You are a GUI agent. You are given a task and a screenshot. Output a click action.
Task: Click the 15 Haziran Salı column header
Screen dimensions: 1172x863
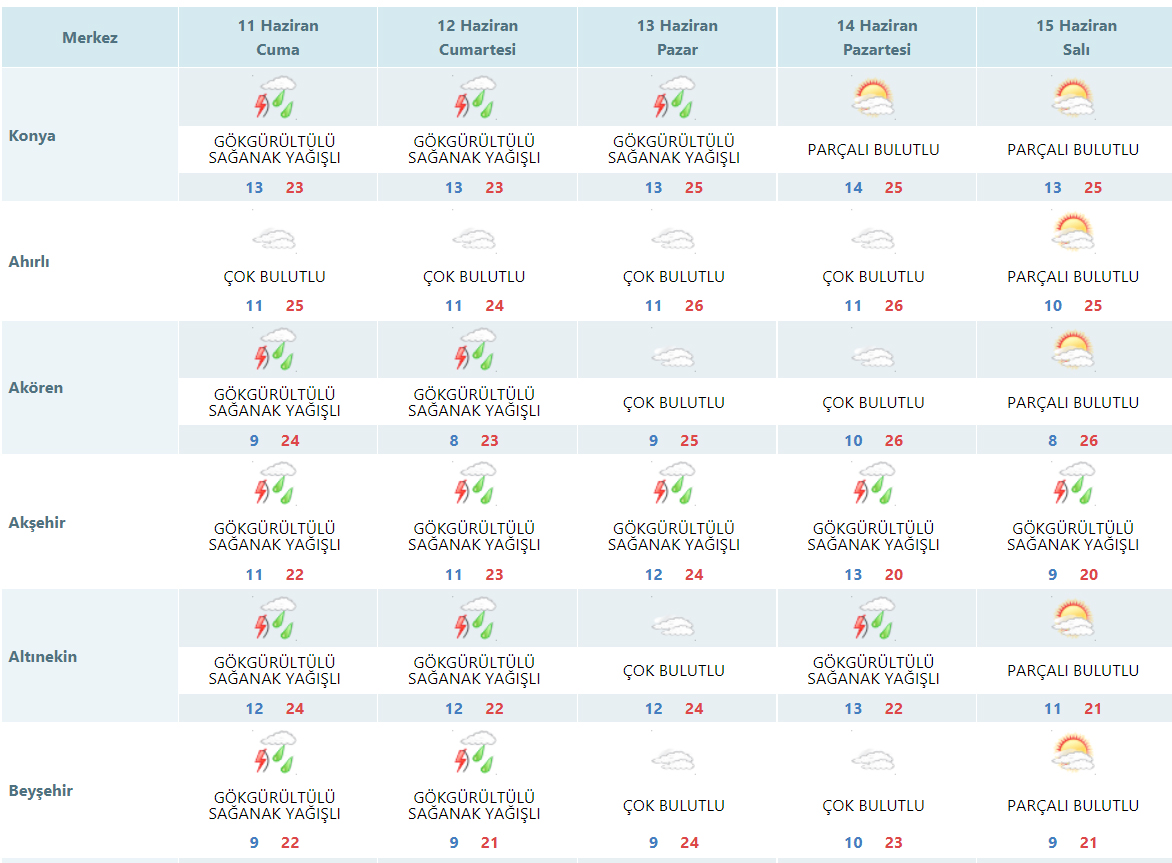tap(1076, 38)
